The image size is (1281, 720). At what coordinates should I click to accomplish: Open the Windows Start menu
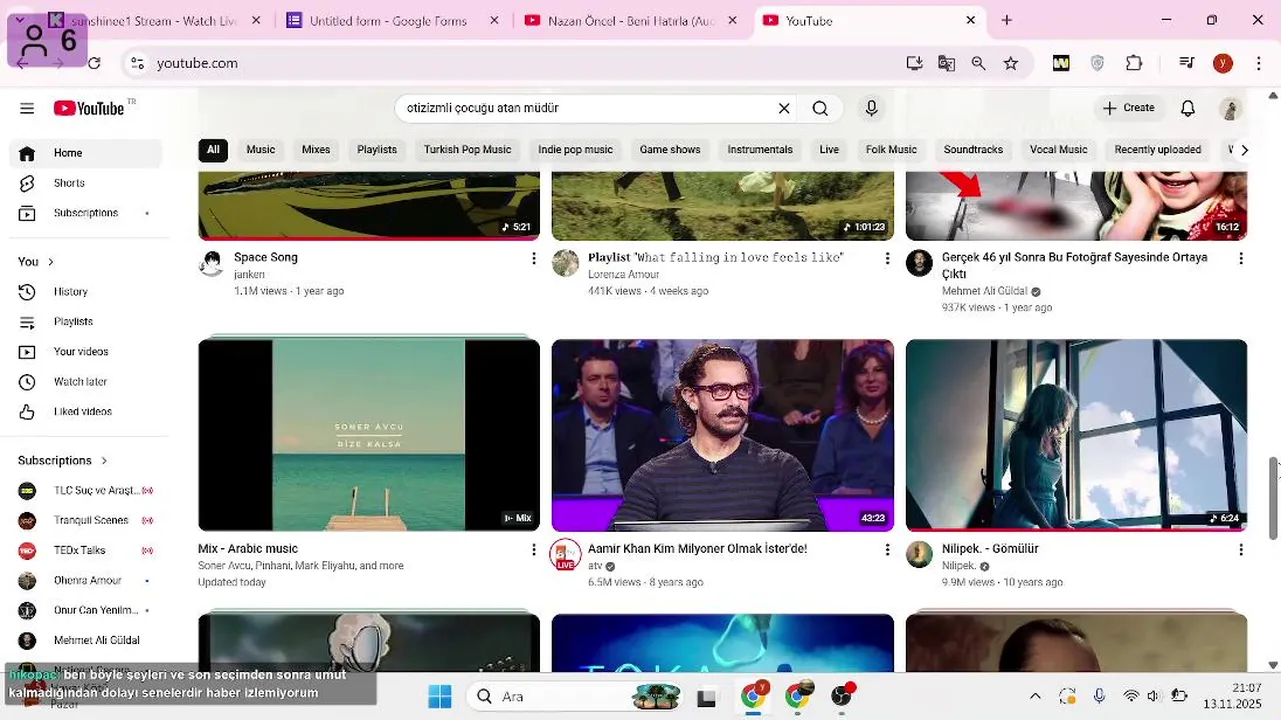pos(440,696)
